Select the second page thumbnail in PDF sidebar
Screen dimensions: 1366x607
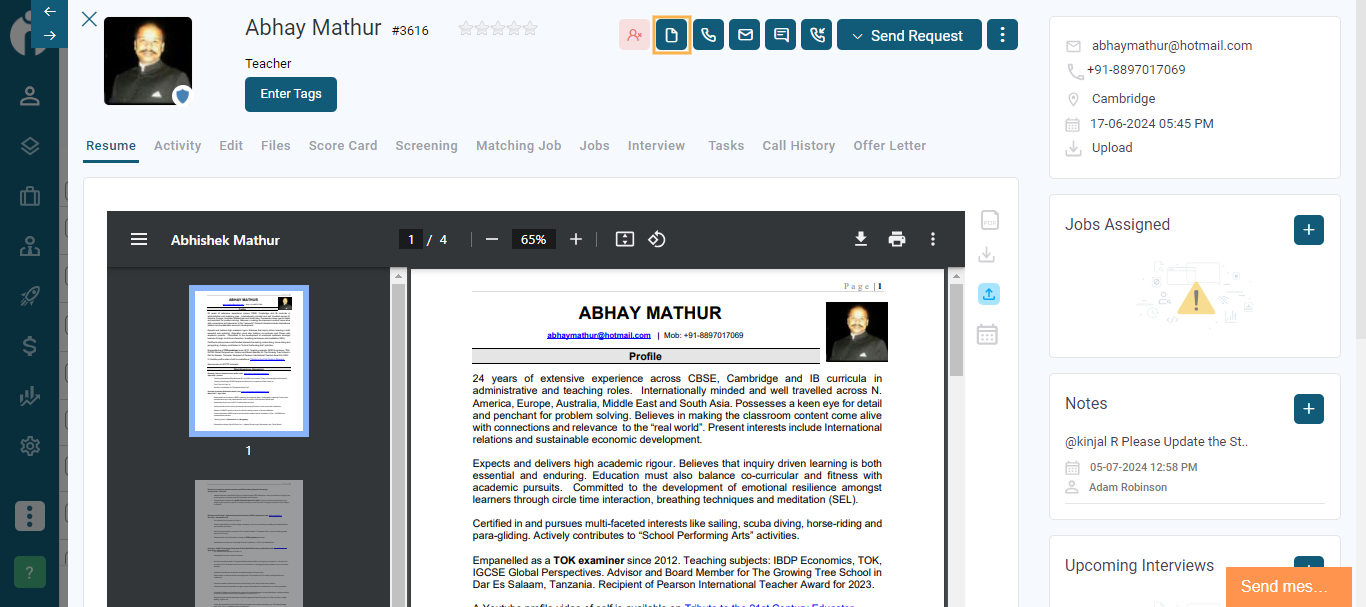point(249,543)
